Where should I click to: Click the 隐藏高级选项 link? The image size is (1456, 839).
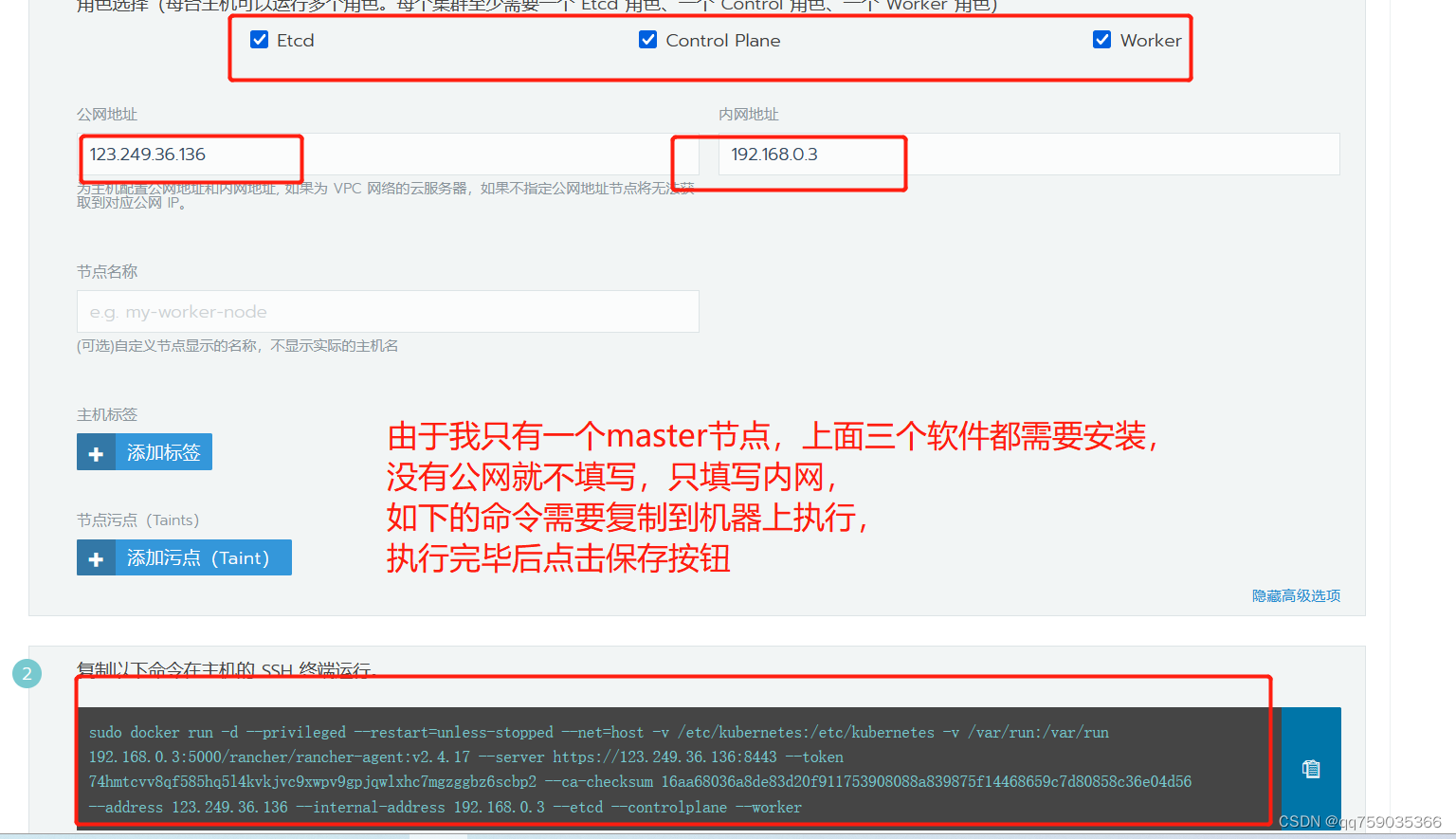(x=1296, y=595)
